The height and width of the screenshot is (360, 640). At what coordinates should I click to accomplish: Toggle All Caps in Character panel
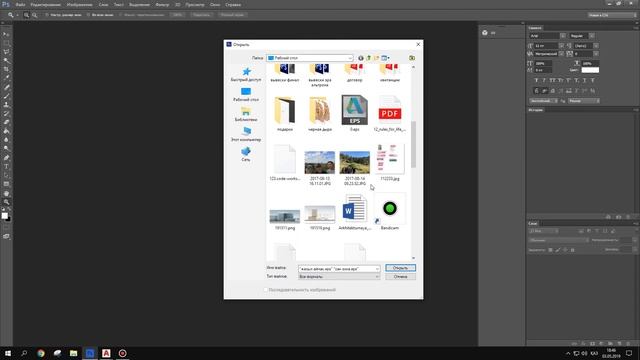pos(552,81)
